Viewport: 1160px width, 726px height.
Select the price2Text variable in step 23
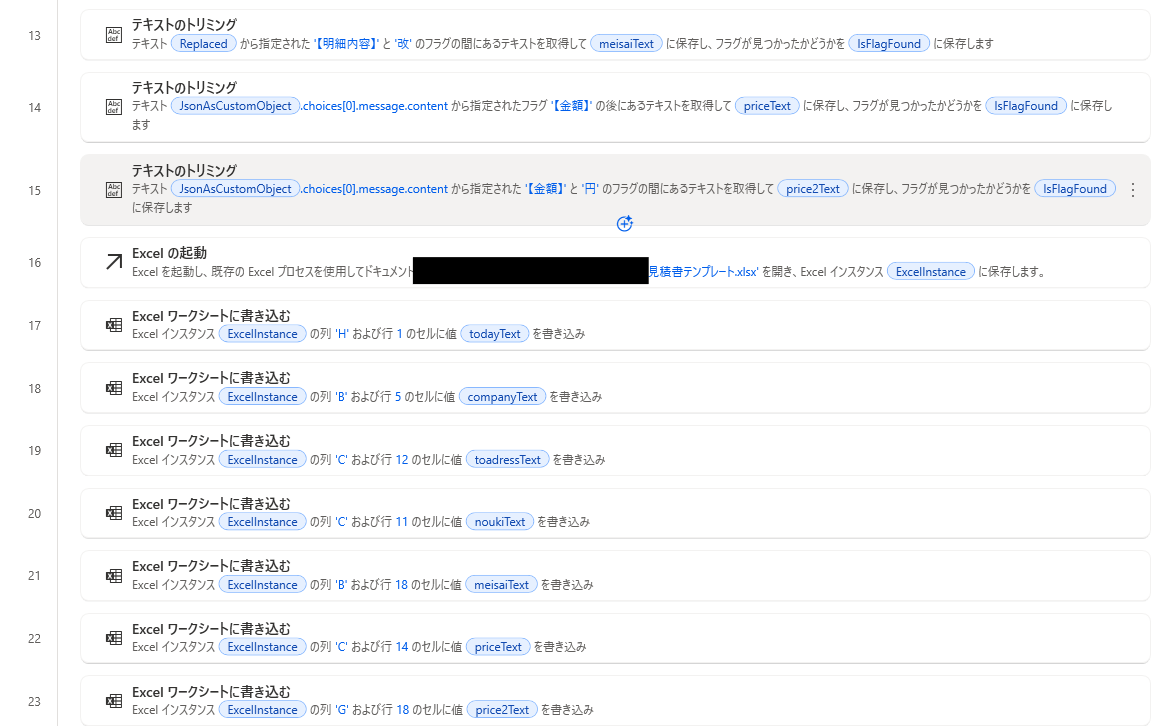[x=502, y=710]
